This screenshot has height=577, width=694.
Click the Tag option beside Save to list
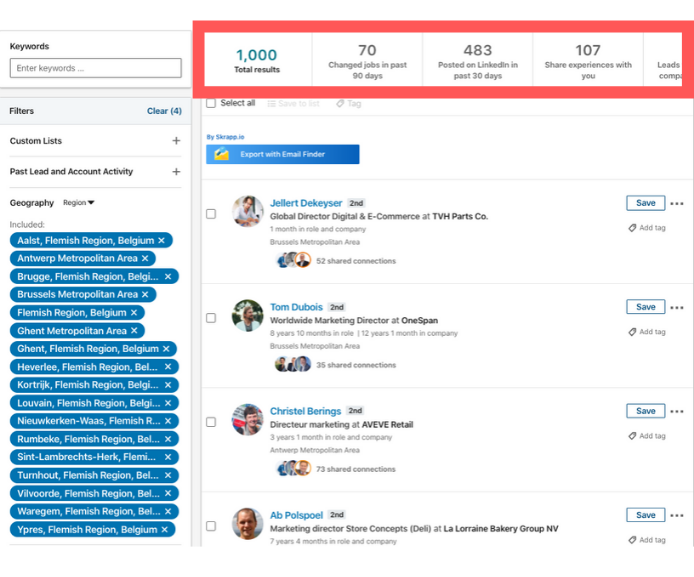[349, 104]
